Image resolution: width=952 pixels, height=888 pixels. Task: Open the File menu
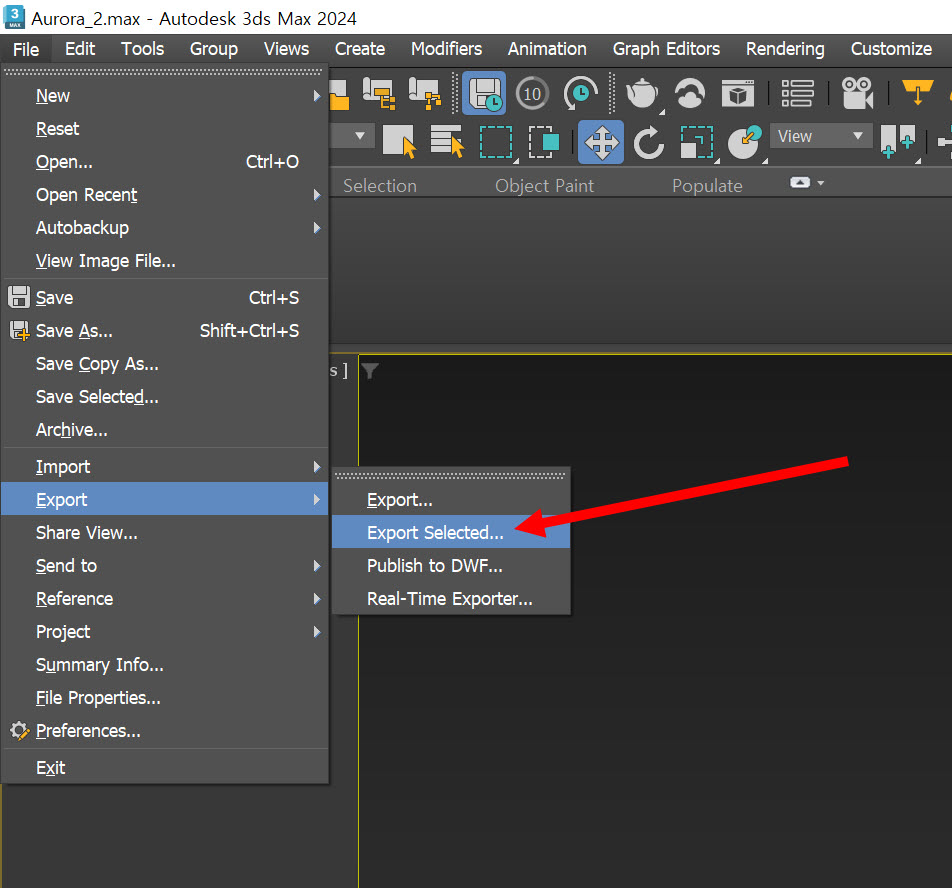point(26,49)
